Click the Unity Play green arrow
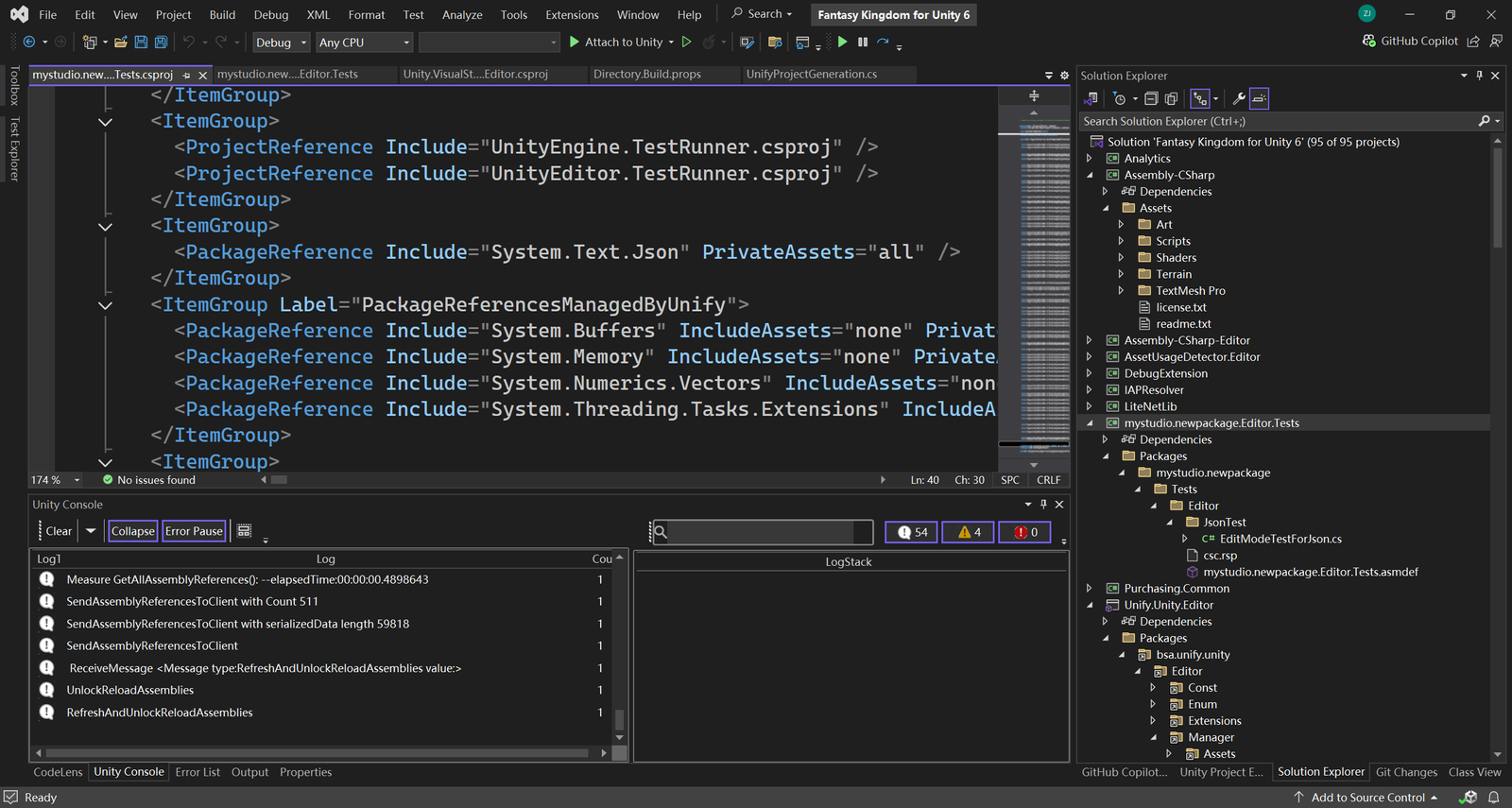 tap(842, 43)
